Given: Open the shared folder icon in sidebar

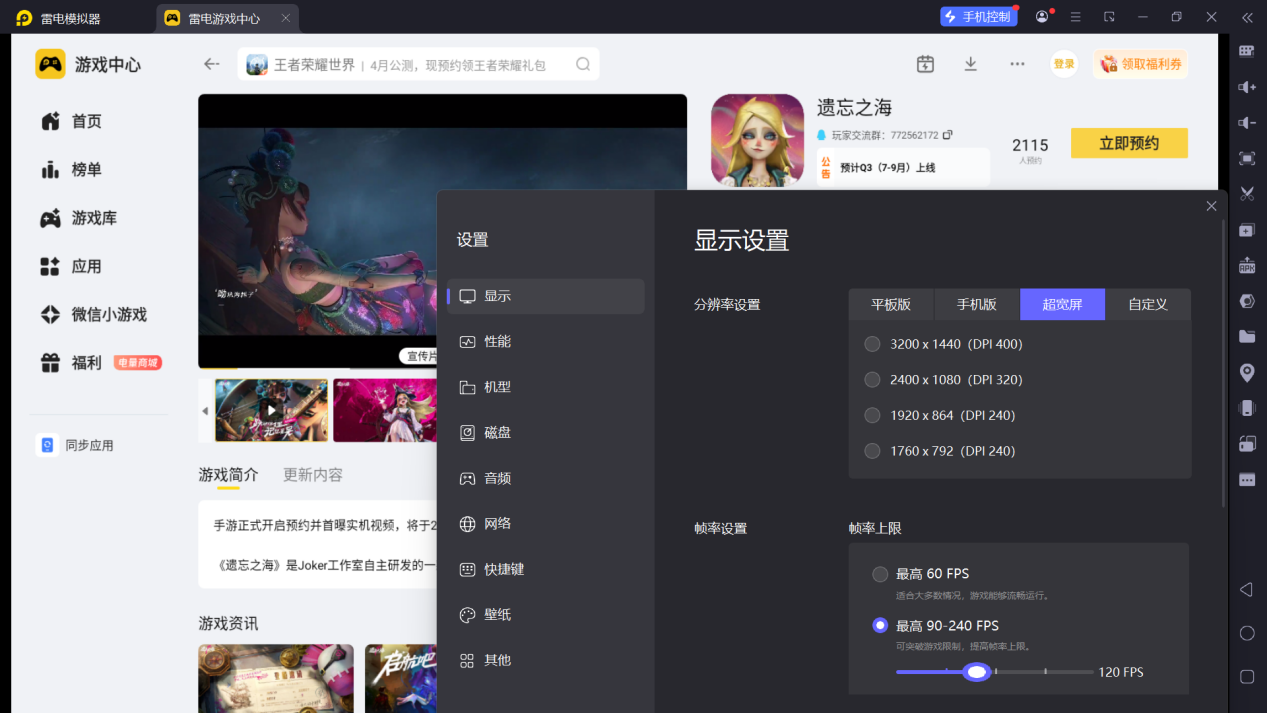Looking at the screenshot, I should pyautogui.click(x=1246, y=336).
